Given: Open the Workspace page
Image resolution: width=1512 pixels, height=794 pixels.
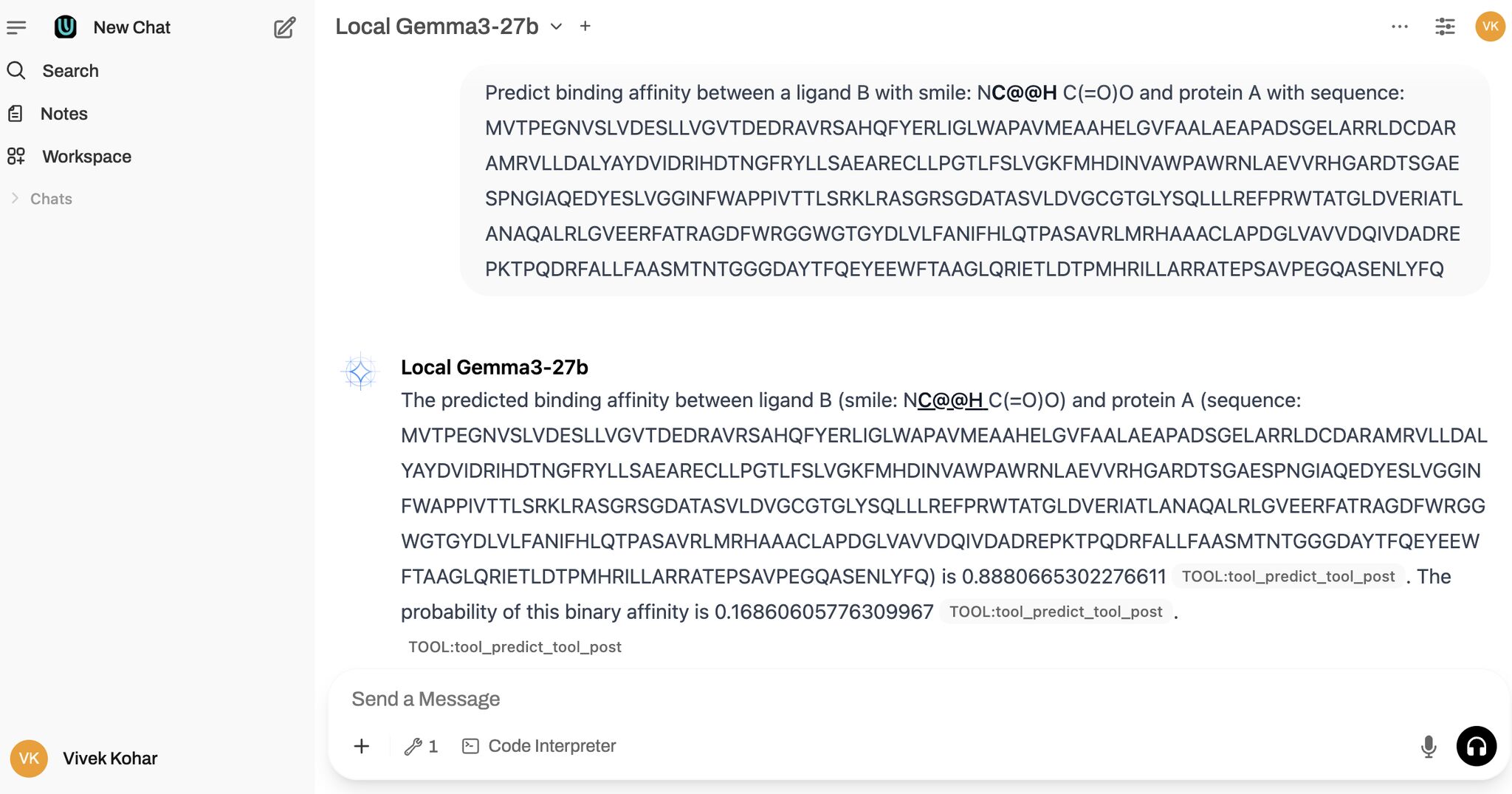Looking at the screenshot, I should [x=86, y=157].
